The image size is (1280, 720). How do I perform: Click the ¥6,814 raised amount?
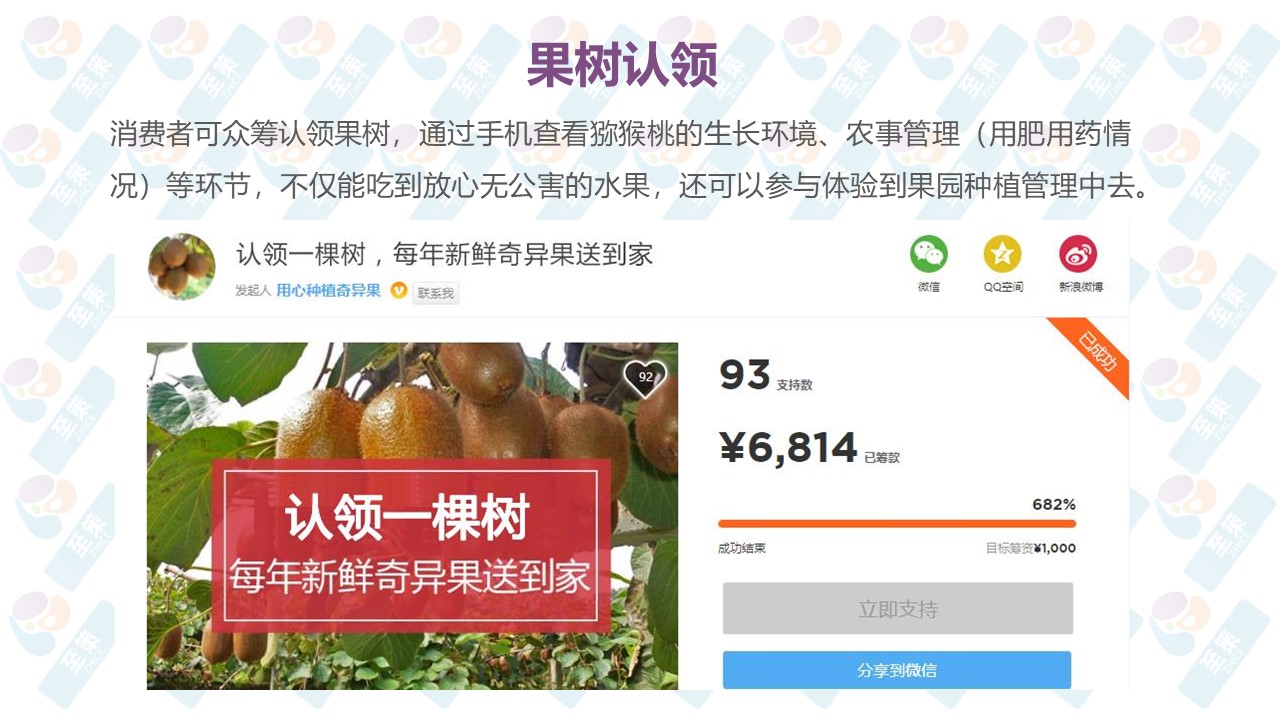click(789, 448)
